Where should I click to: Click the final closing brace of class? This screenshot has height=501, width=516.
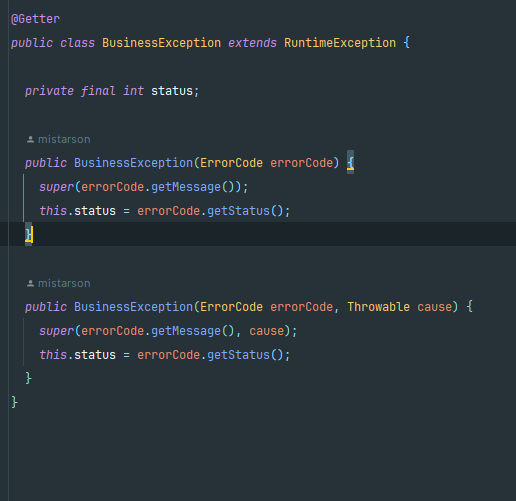pyautogui.click(x=14, y=403)
